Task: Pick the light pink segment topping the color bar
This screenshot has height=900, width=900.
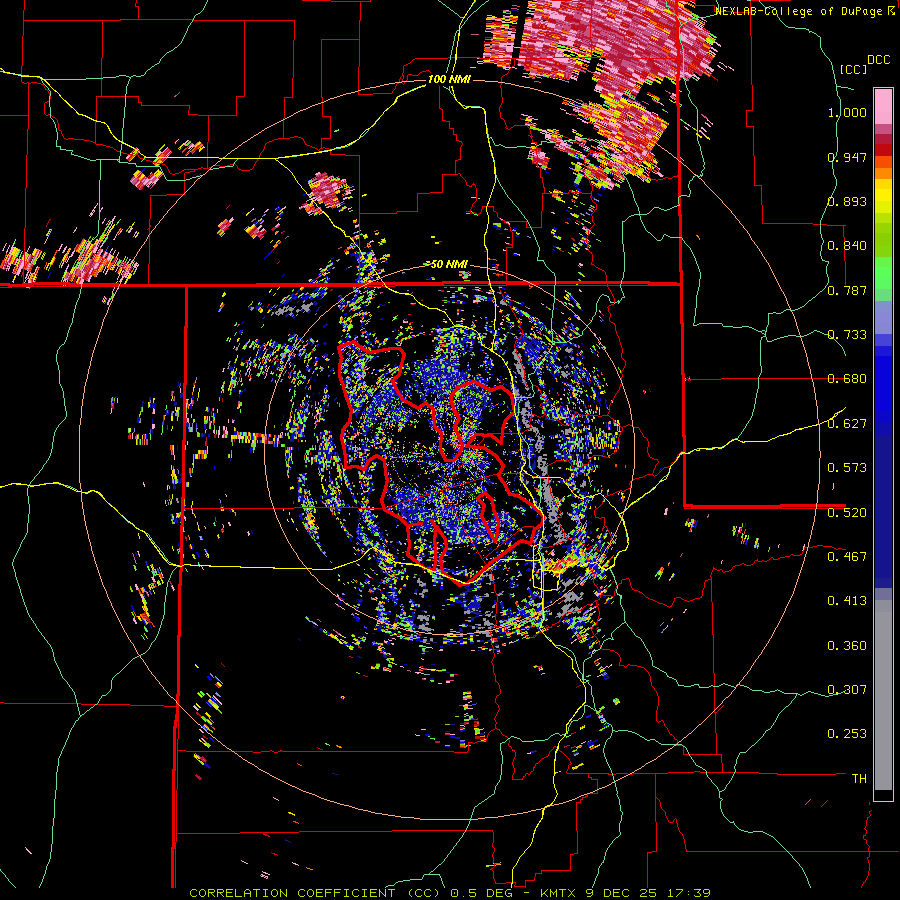Action: (x=883, y=106)
